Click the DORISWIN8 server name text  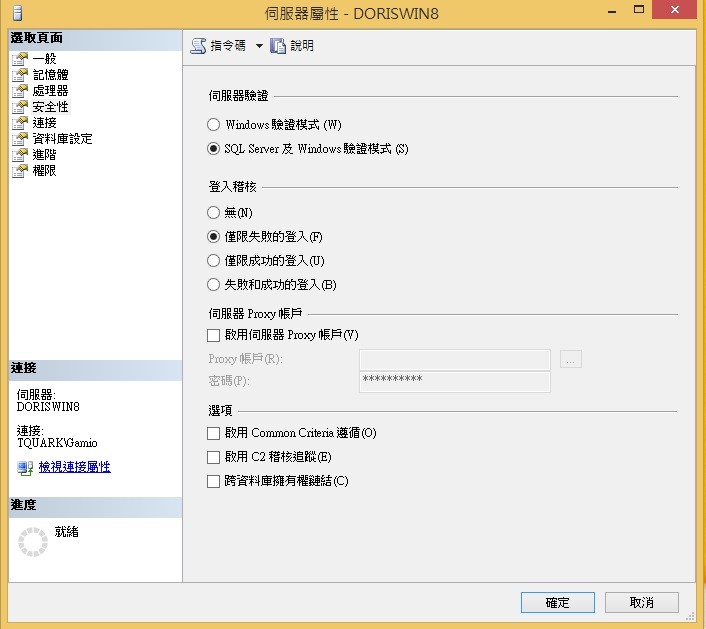(x=48, y=407)
